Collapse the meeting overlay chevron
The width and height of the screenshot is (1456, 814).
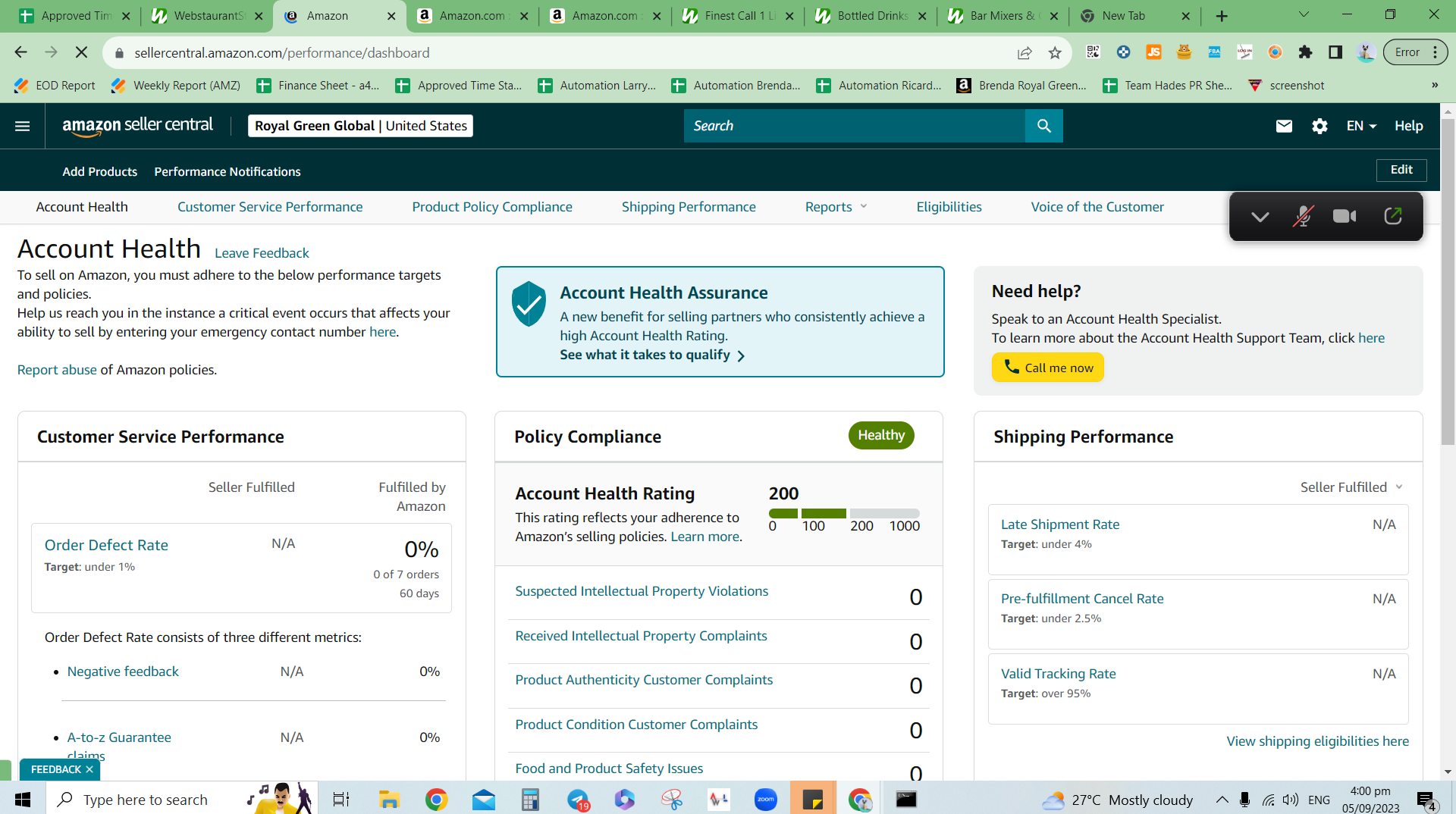point(1260,217)
